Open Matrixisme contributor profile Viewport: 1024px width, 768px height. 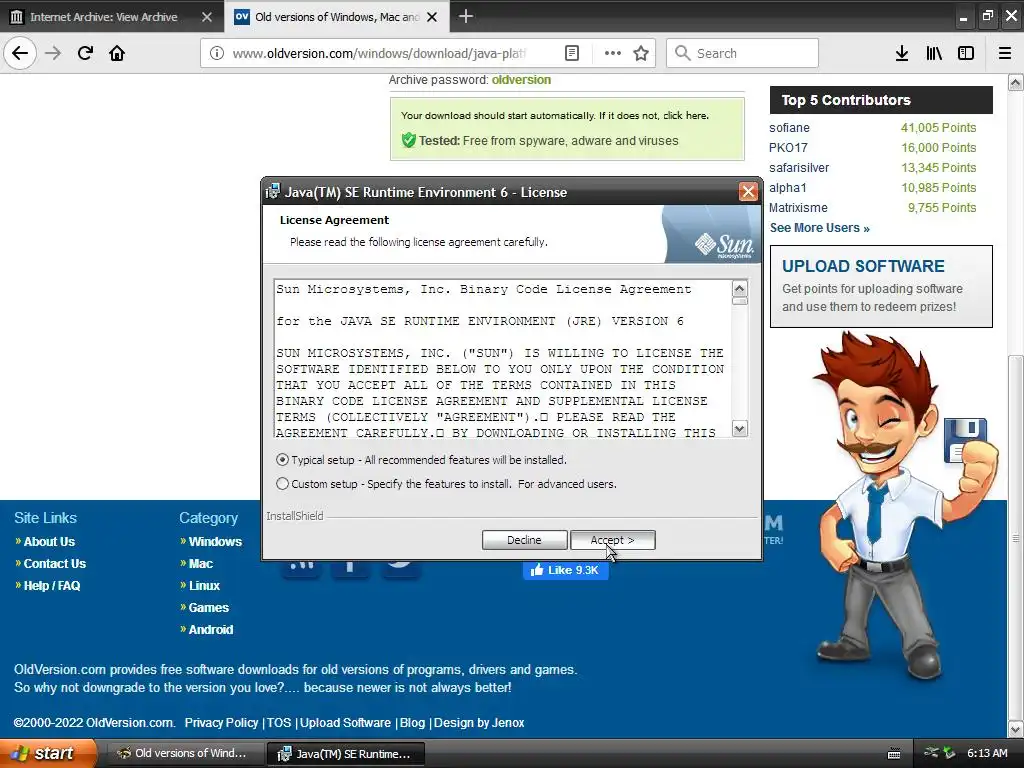click(x=798, y=208)
